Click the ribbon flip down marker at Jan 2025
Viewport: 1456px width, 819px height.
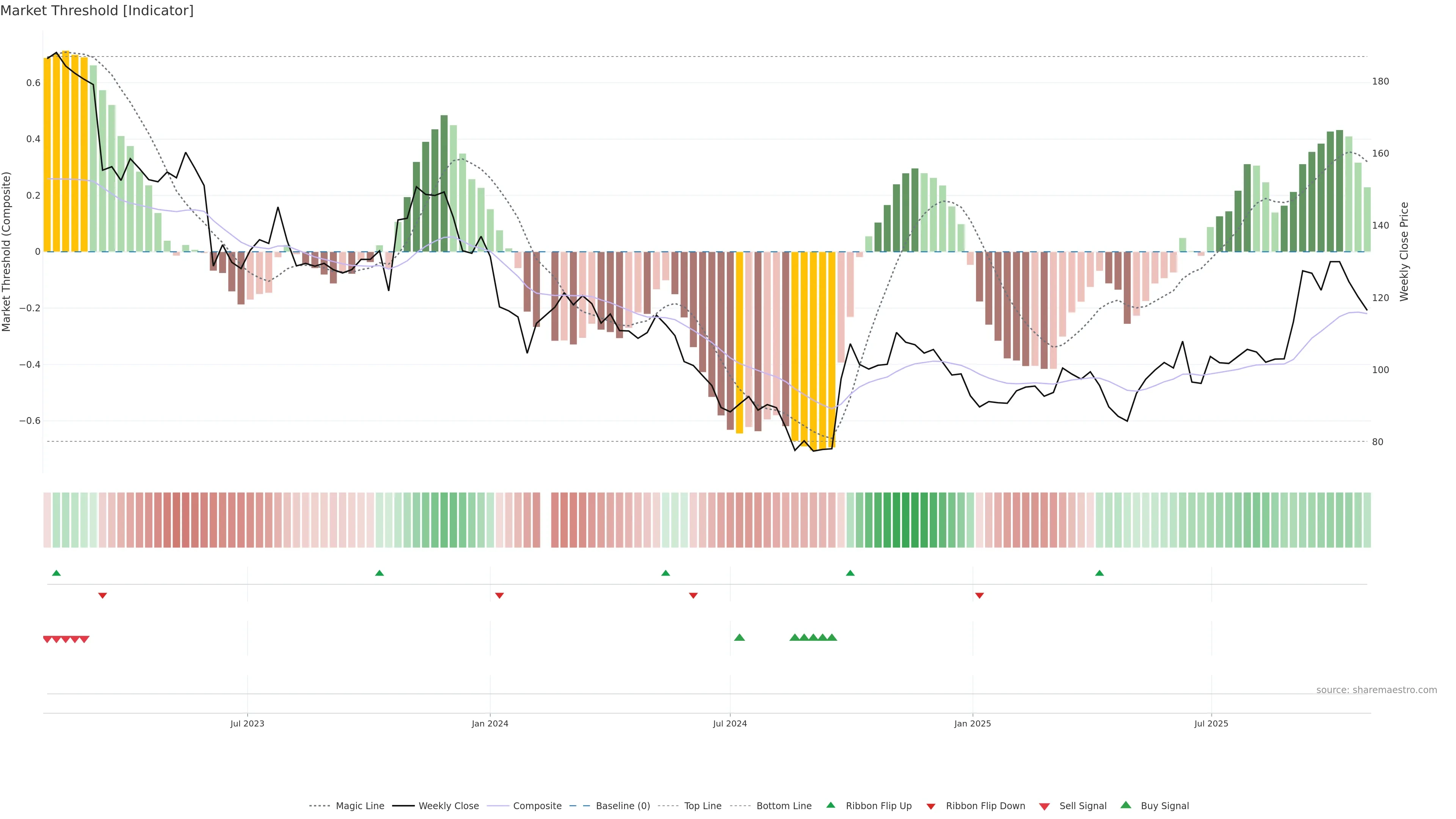[979, 596]
